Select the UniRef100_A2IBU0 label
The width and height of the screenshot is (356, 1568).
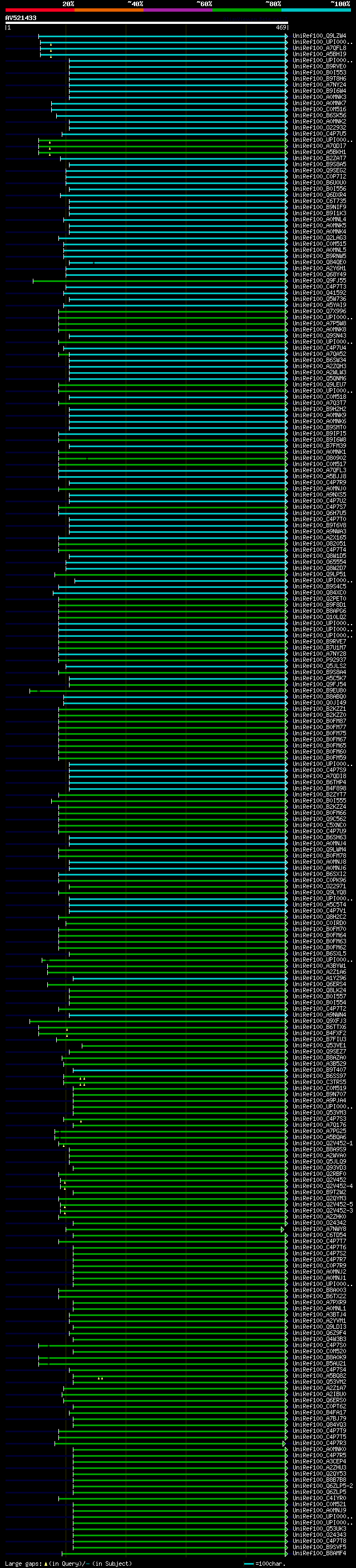(x=319, y=1394)
